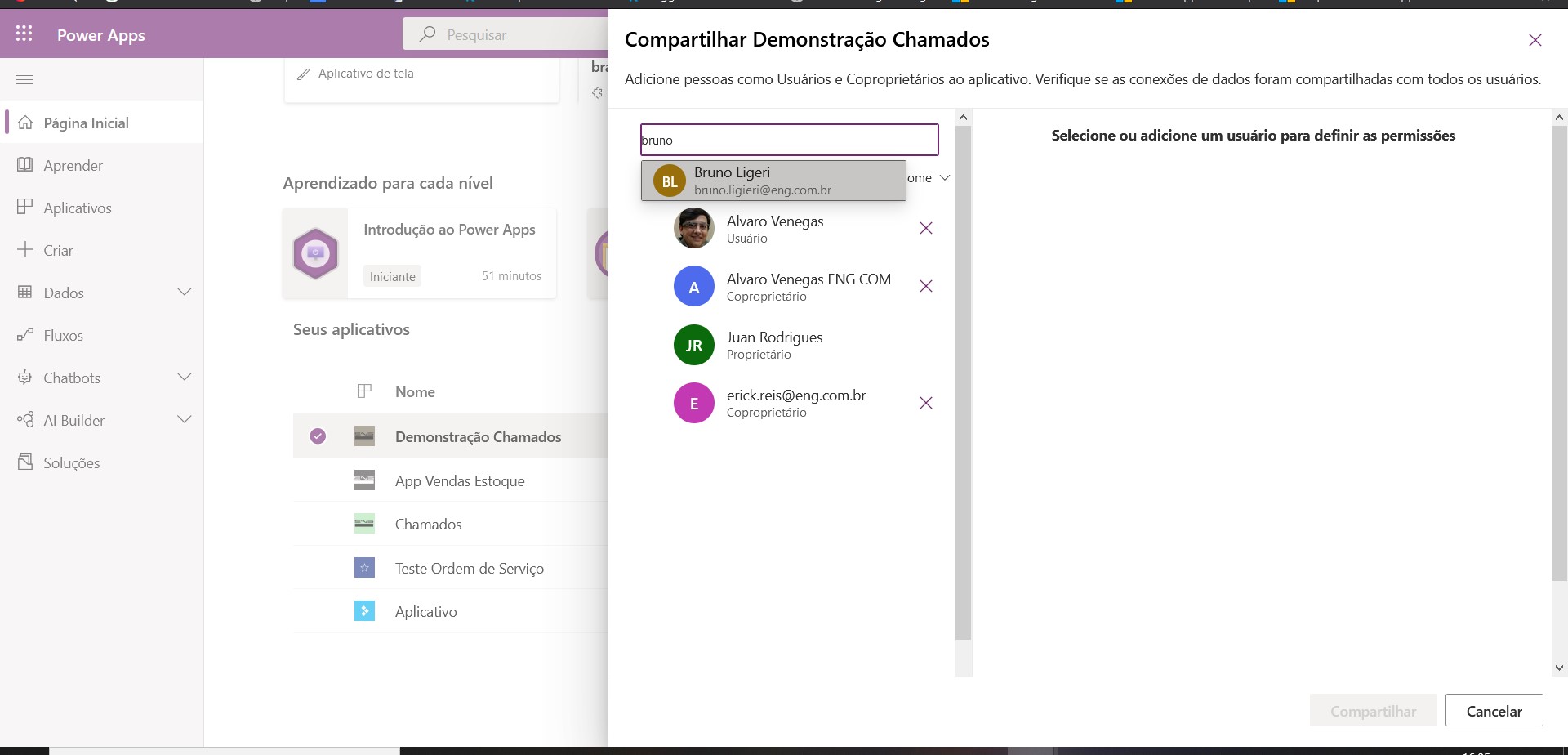
Task: Click Juan Rodrigues JR avatar
Action: pos(694,346)
